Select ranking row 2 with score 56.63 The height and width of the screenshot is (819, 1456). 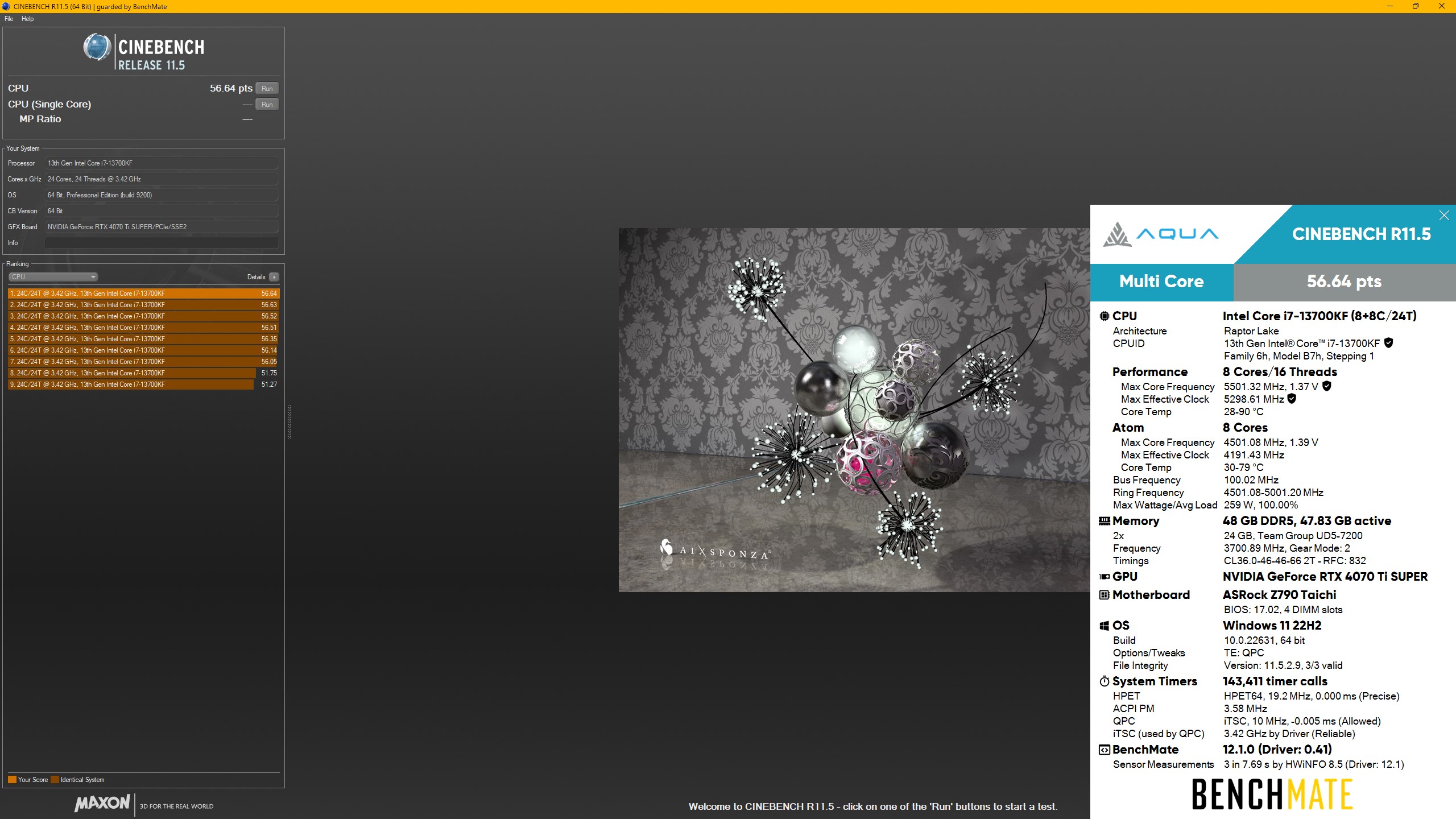click(143, 305)
